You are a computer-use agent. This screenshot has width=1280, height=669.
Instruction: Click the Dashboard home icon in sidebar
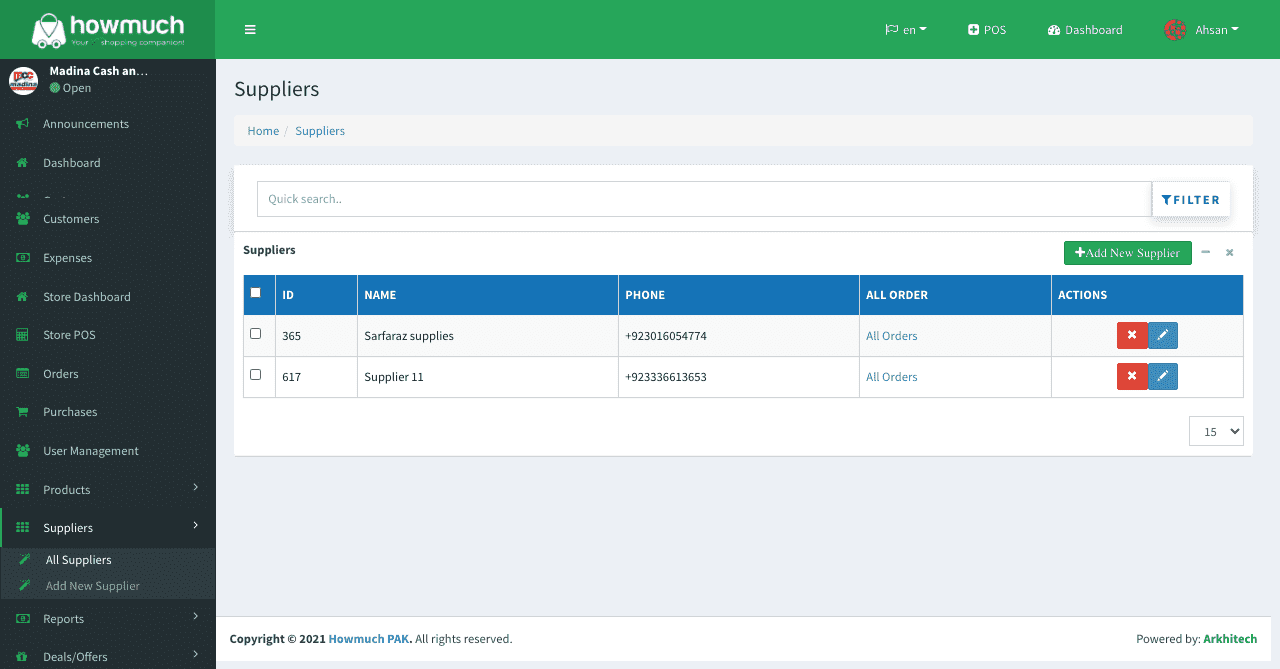22,163
